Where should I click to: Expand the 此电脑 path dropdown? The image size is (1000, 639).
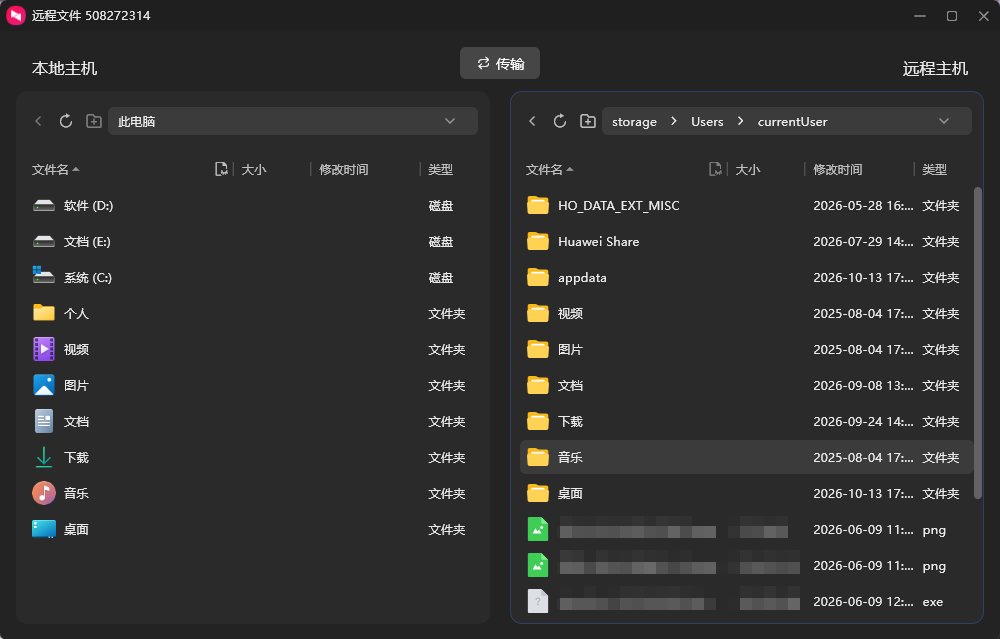(x=450, y=121)
